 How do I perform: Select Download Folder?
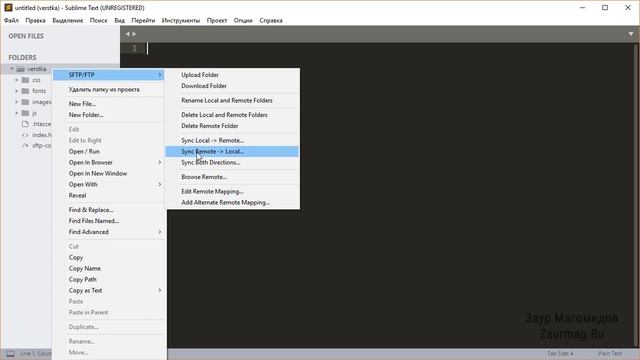click(x=232, y=86)
